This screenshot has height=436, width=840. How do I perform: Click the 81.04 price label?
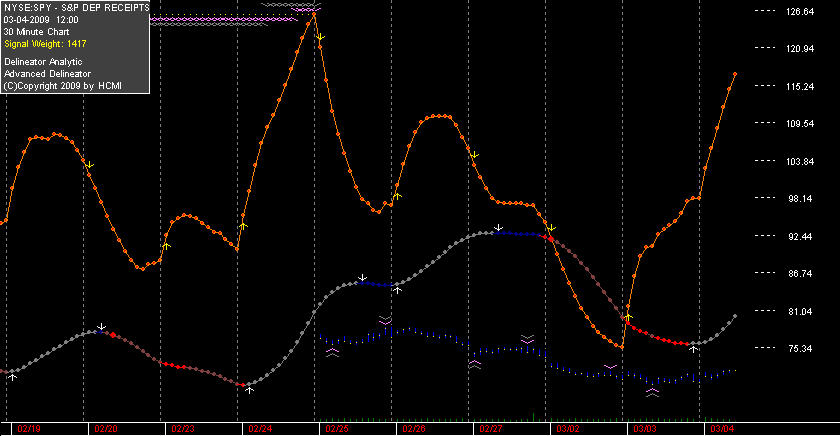[800, 312]
